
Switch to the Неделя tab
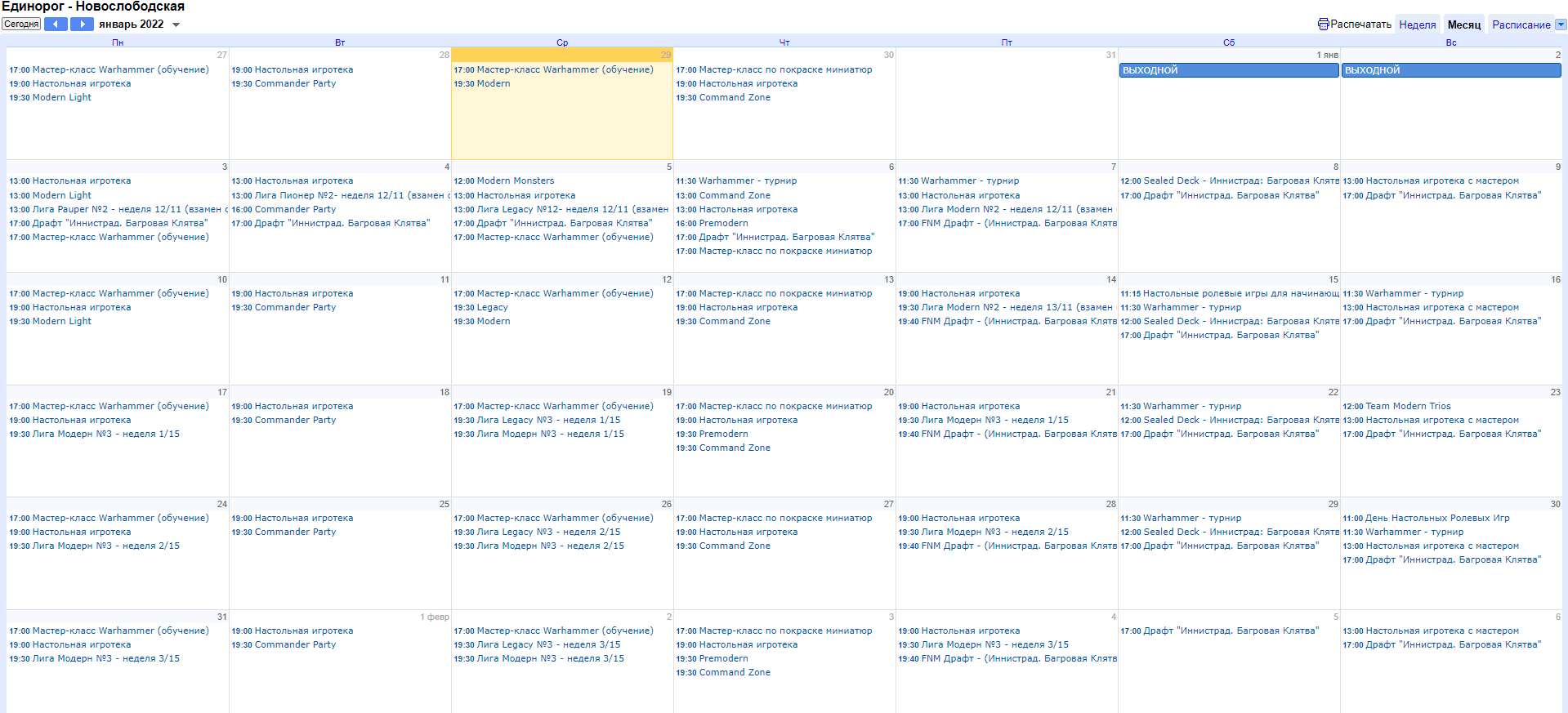[x=1417, y=25]
